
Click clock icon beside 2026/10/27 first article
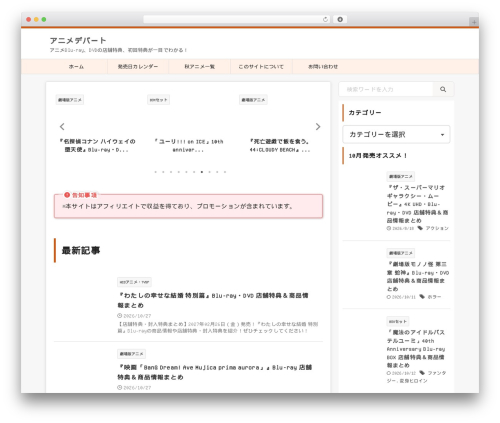(x=119, y=316)
